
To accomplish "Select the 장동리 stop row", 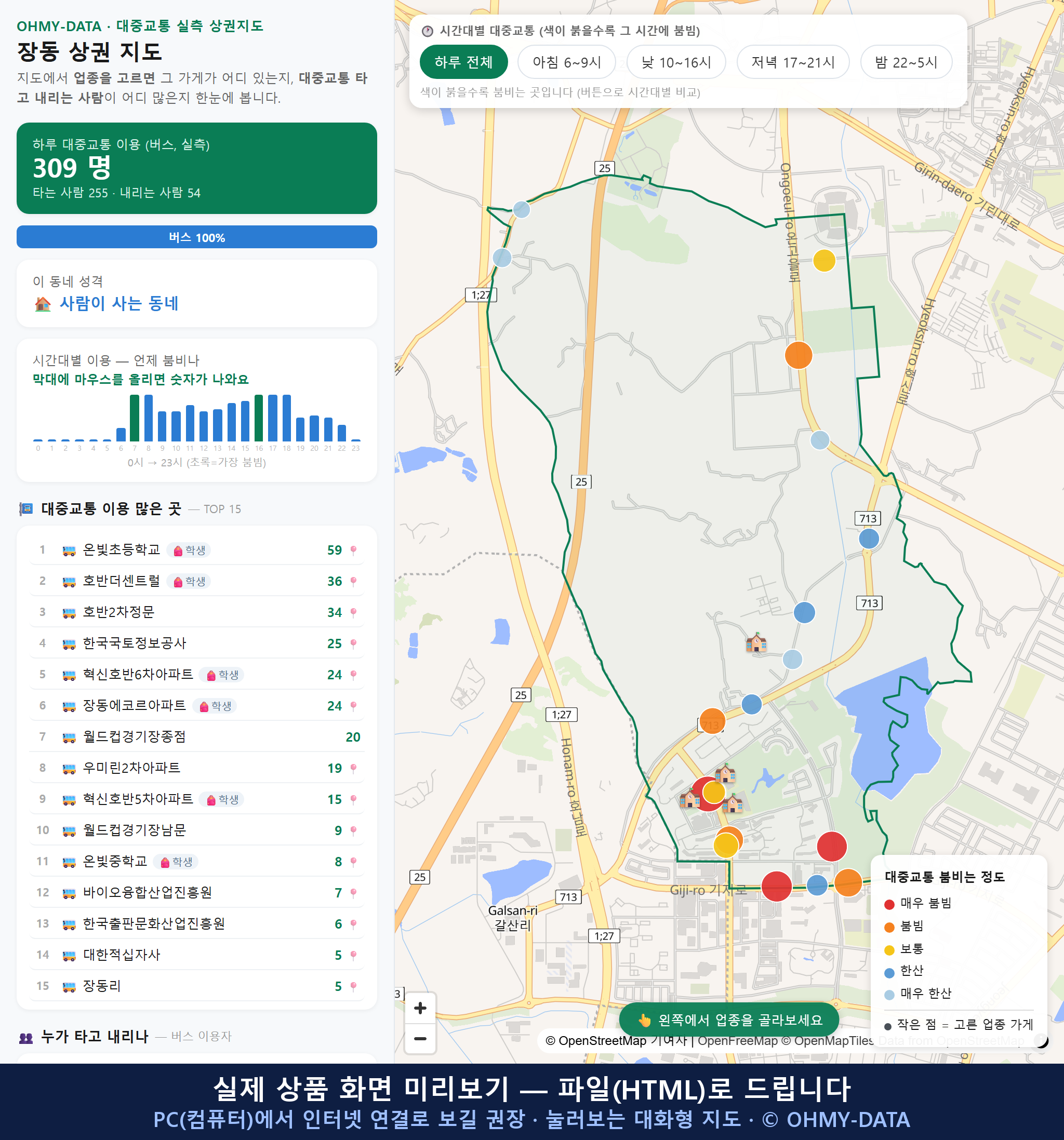I will click(197, 986).
